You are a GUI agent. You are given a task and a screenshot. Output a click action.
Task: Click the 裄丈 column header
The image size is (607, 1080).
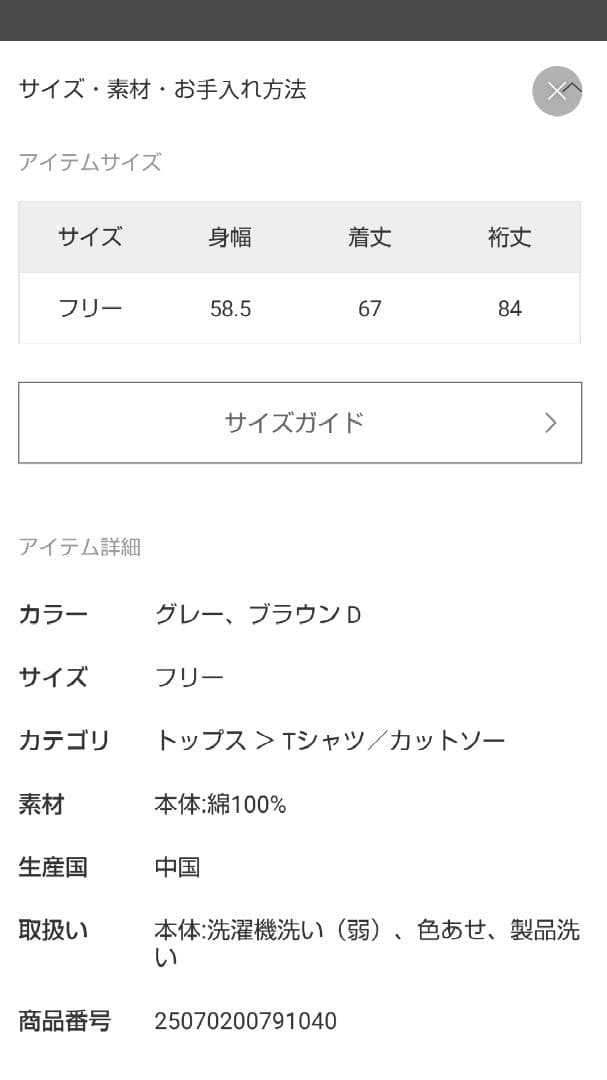tap(509, 238)
